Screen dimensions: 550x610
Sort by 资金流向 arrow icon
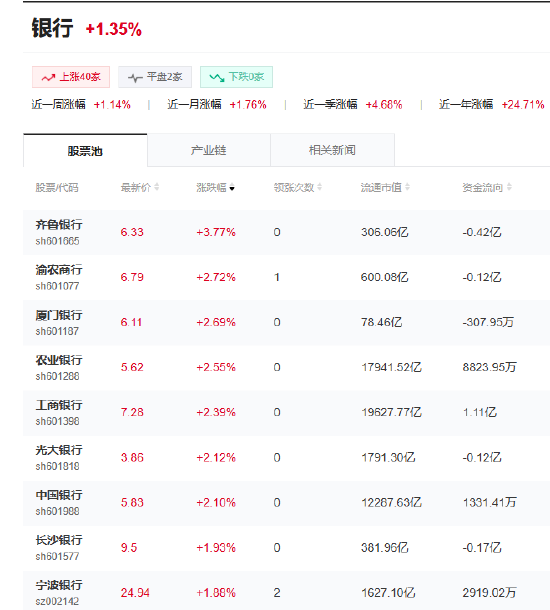(509, 188)
